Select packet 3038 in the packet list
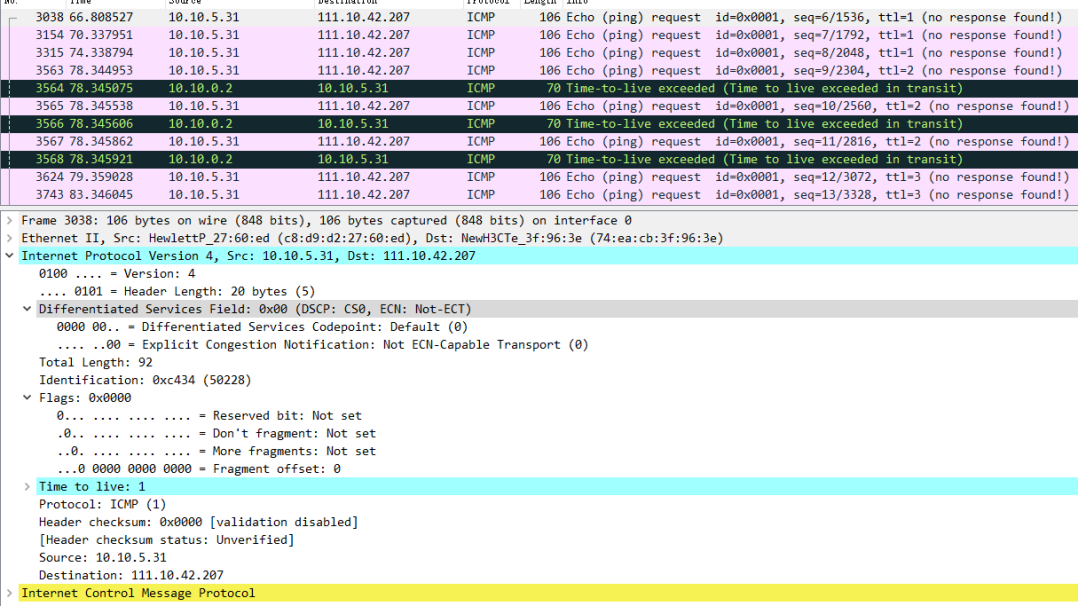Viewport: 1079px width, 607px height. (x=540, y=17)
